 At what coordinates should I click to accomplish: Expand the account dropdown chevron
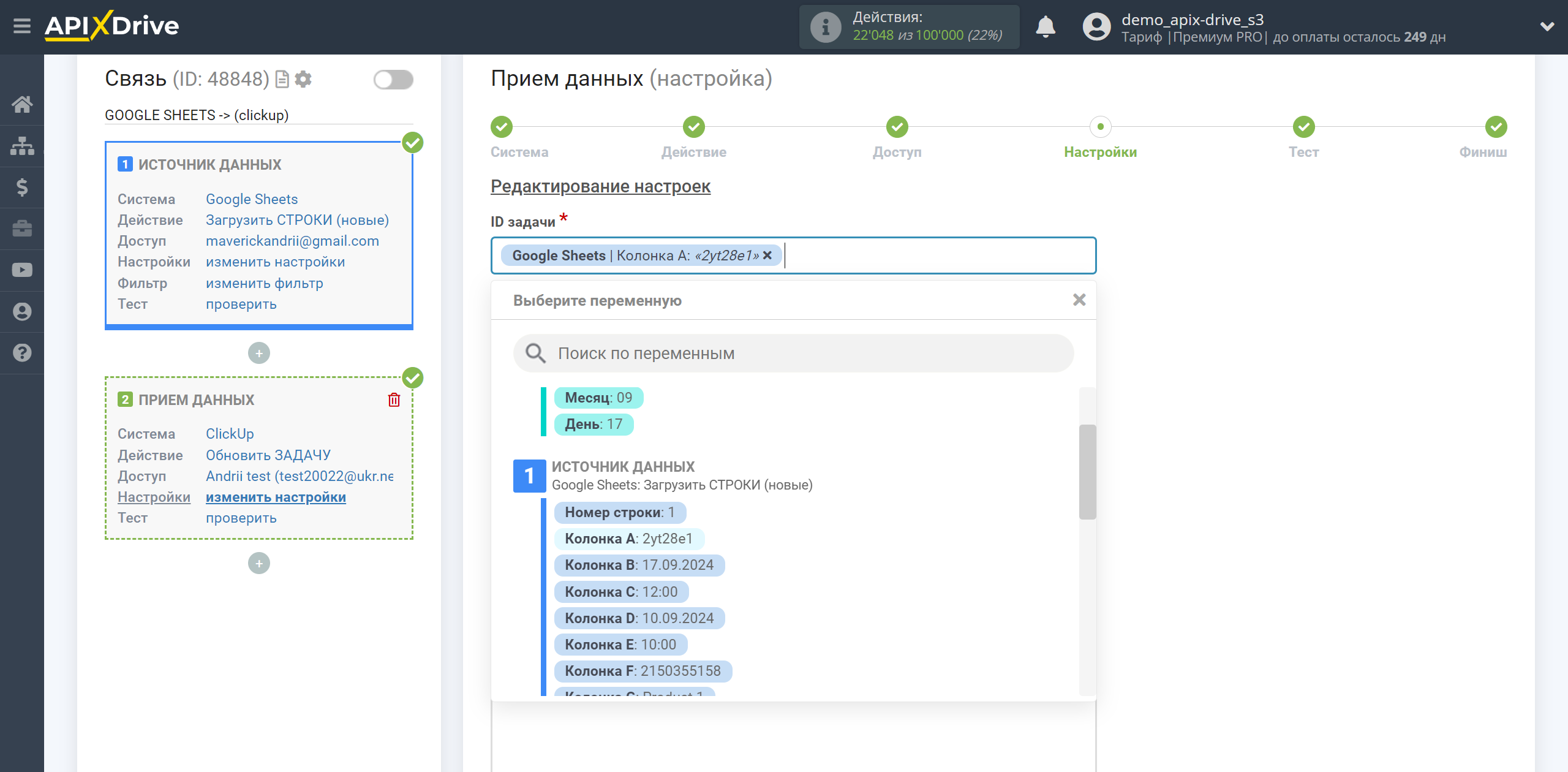pos(1547,27)
